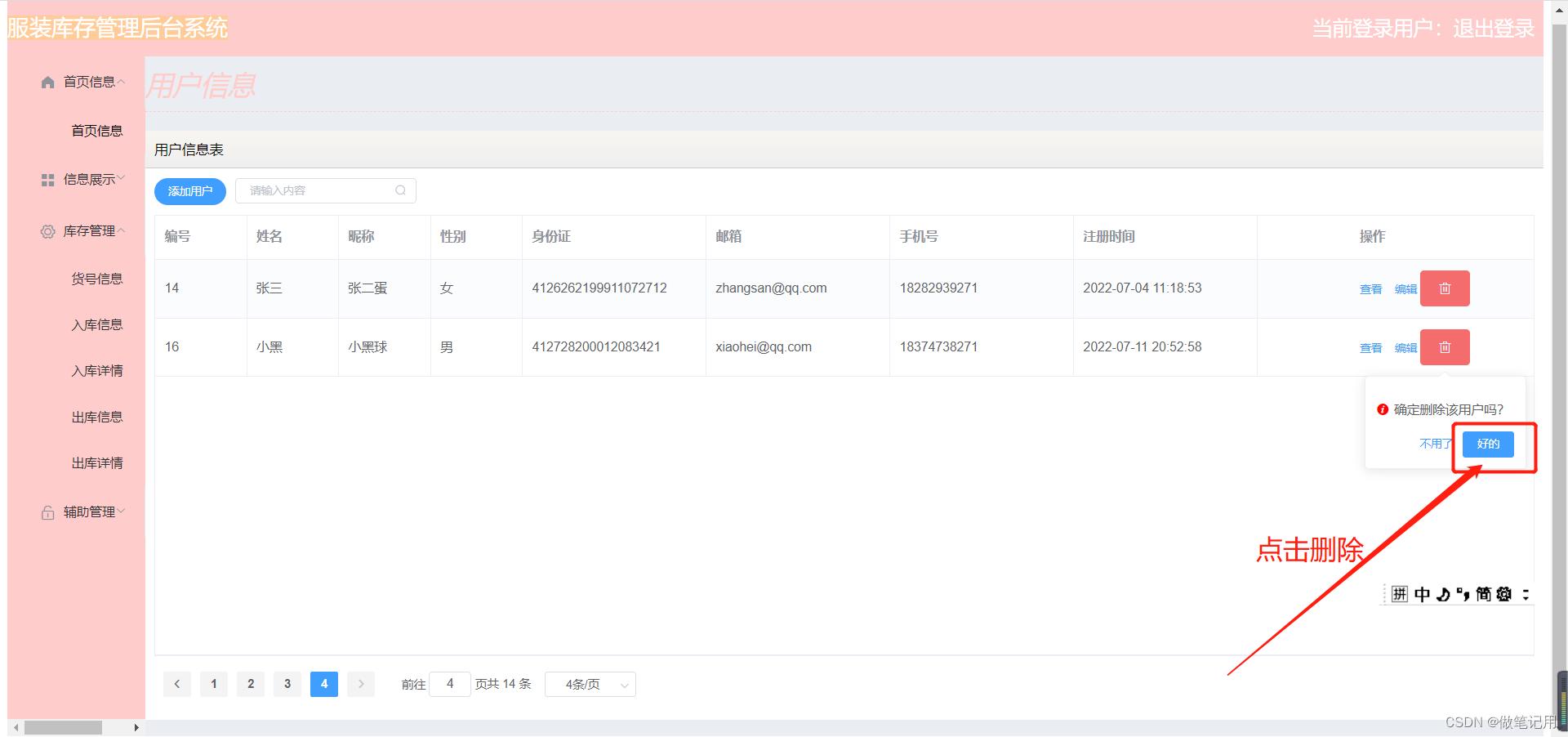Click the scrollbar left arrow at bottom
The height and width of the screenshot is (737, 1568).
[16, 727]
